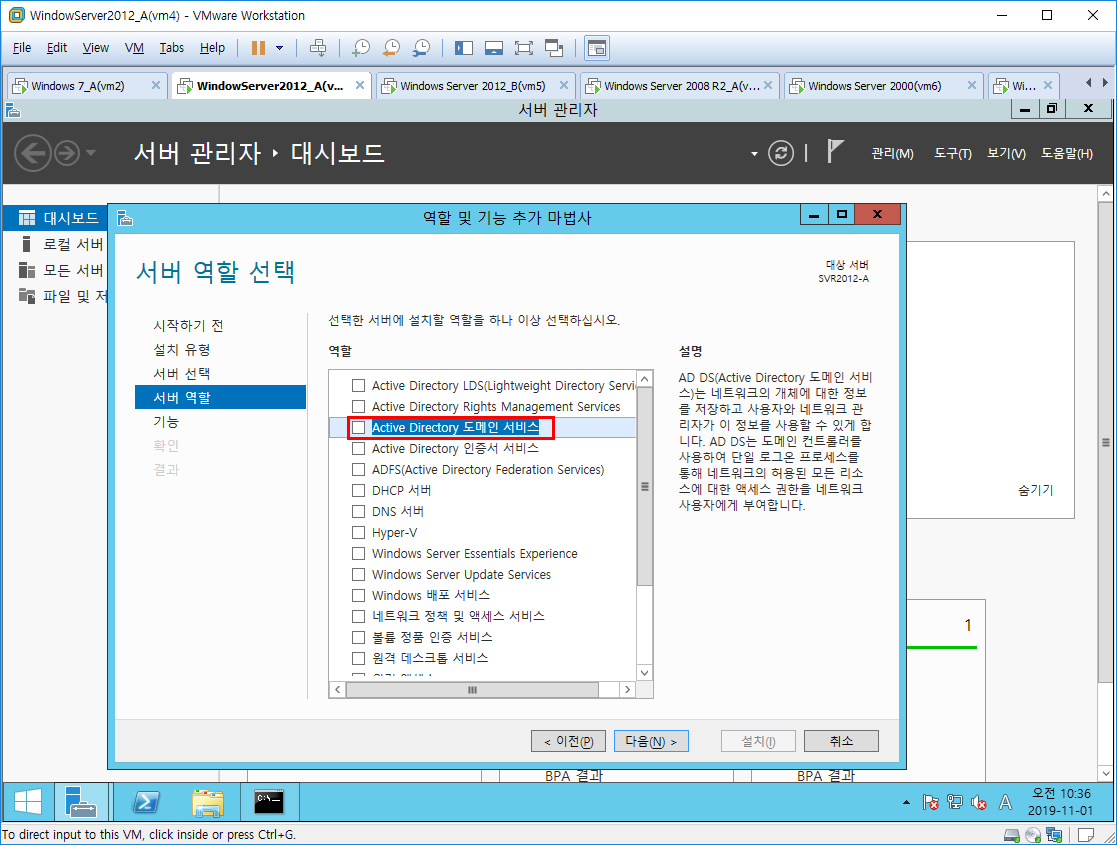Click the 취소 button in the wizard

pyautogui.click(x=841, y=742)
